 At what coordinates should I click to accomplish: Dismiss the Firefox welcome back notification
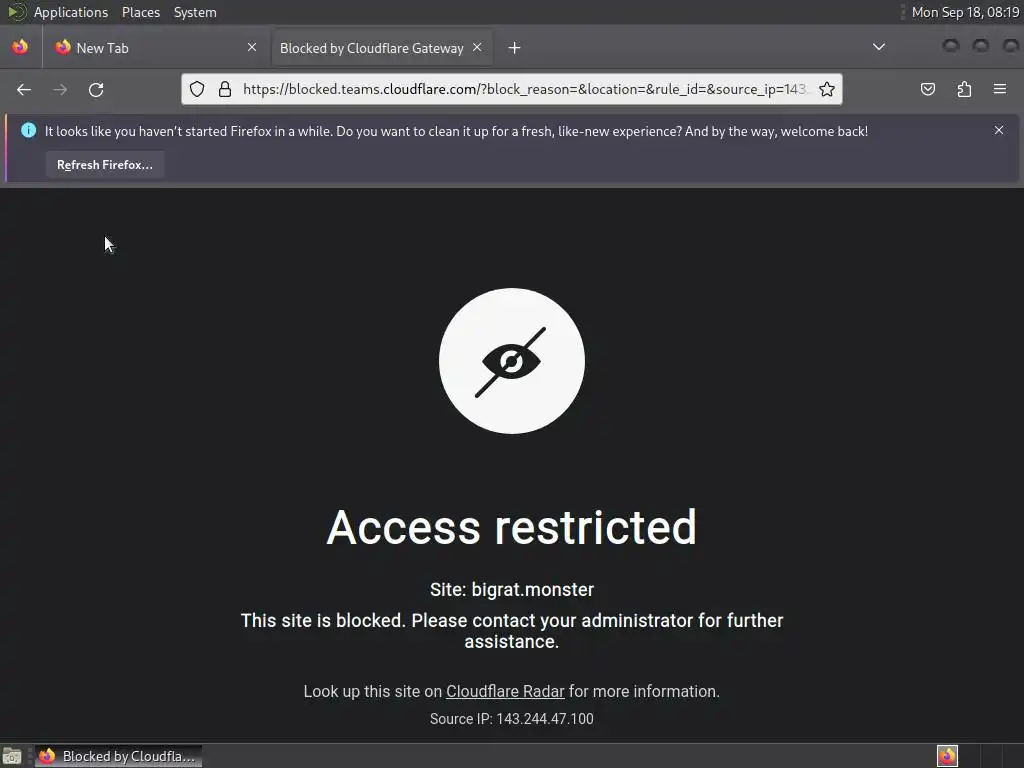coord(999,131)
